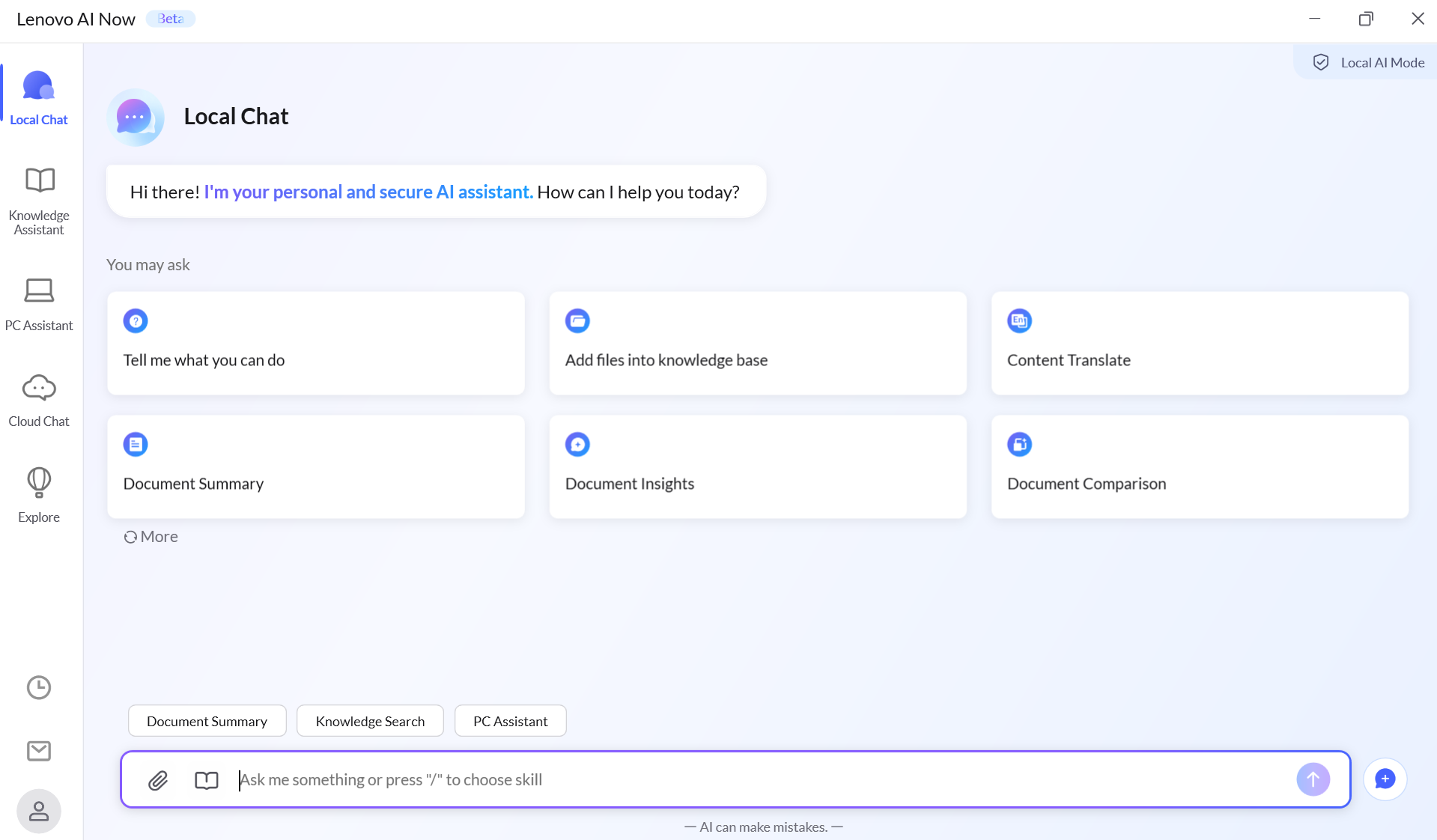This screenshot has width=1437, height=840.
Task: Choose the Content Translate suggestion card
Action: click(1200, 344)
